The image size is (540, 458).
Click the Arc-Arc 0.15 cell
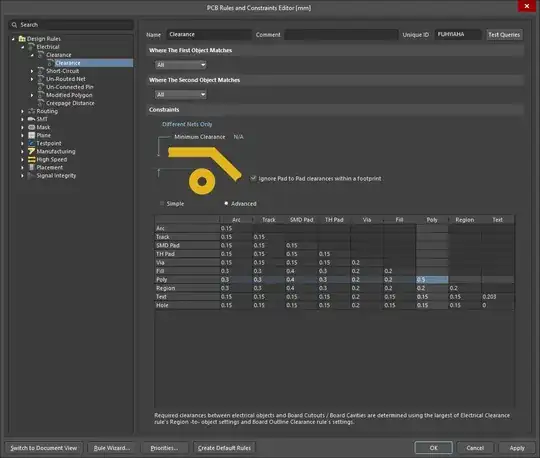pyautogui.click(x=236, y=228)
